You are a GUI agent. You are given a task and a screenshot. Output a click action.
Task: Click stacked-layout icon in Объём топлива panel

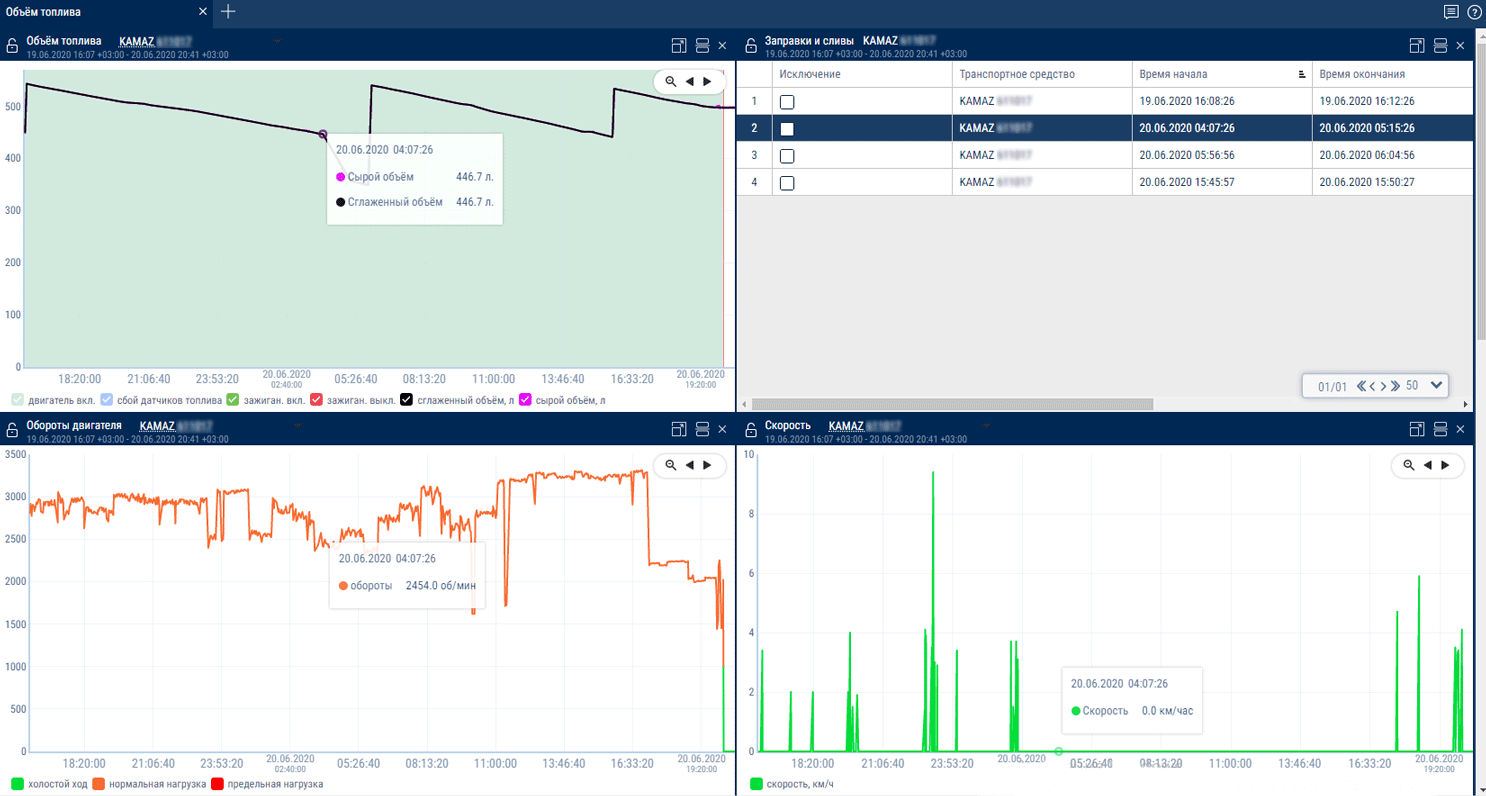point(702,45)
